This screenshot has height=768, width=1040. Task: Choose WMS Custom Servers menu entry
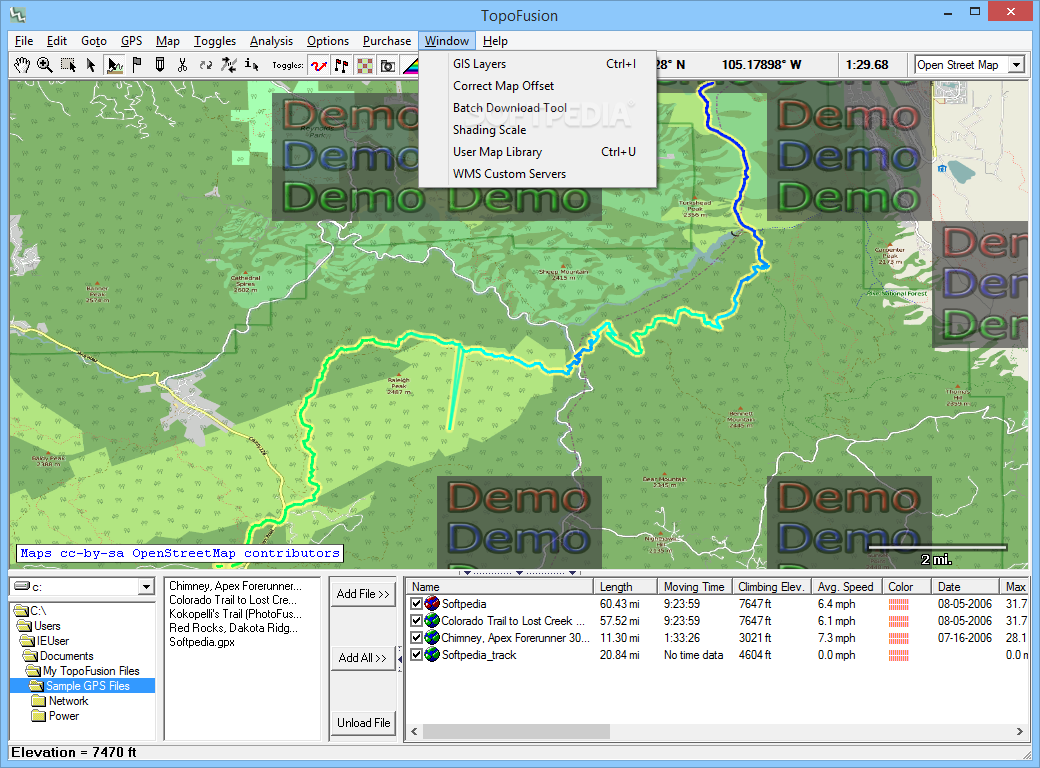click(x=538, y=174)
